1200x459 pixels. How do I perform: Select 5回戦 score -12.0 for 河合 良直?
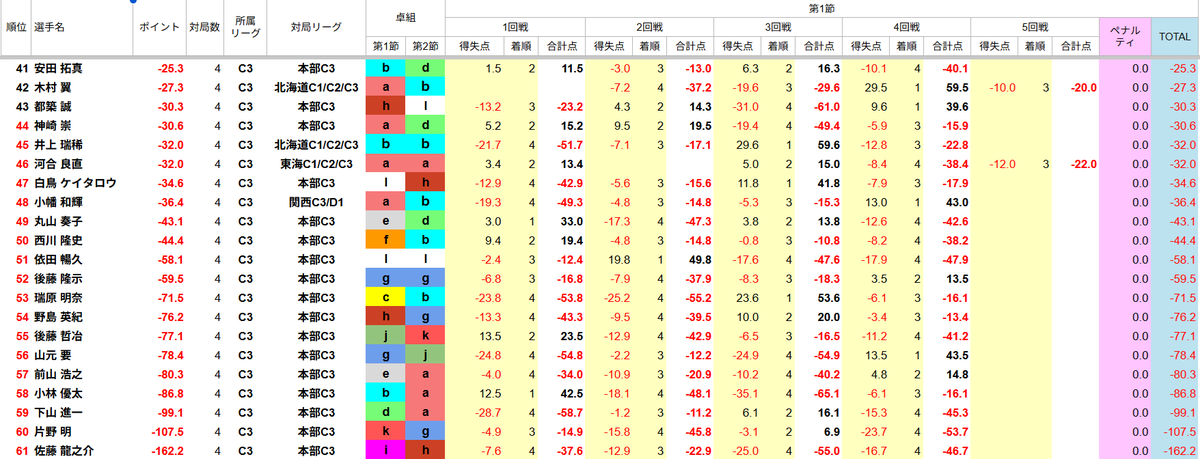point(1003,163)
